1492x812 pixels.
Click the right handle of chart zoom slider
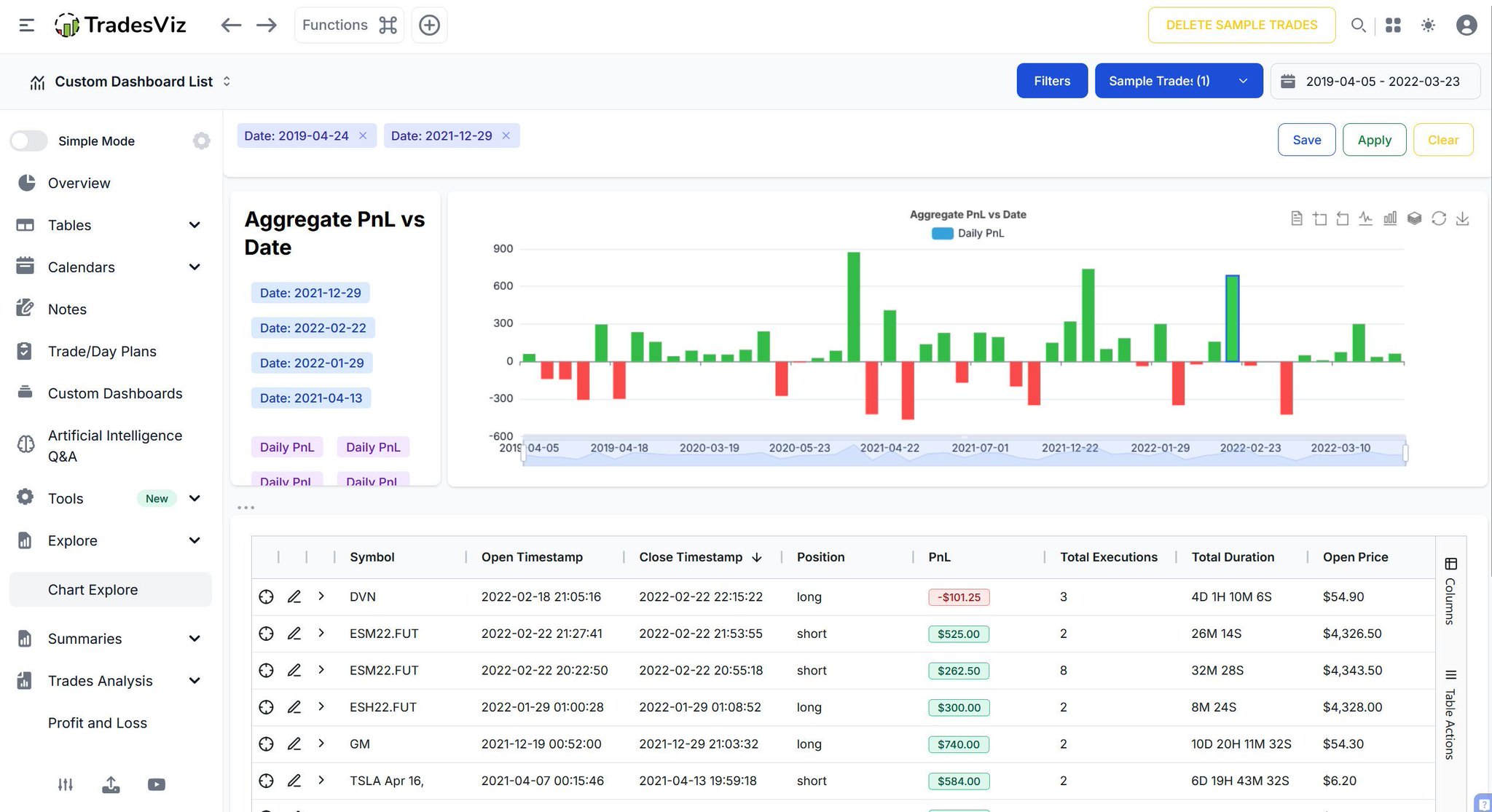1405,453
